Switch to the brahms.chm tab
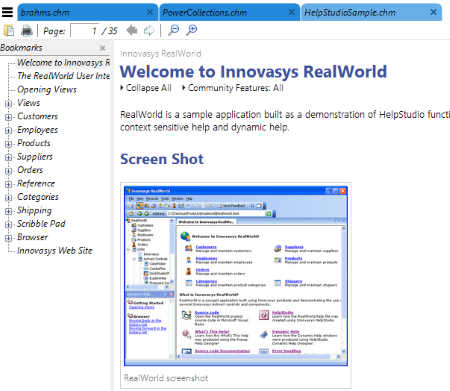Viewport: 450px width, 391px height. (x=87, y=12)
